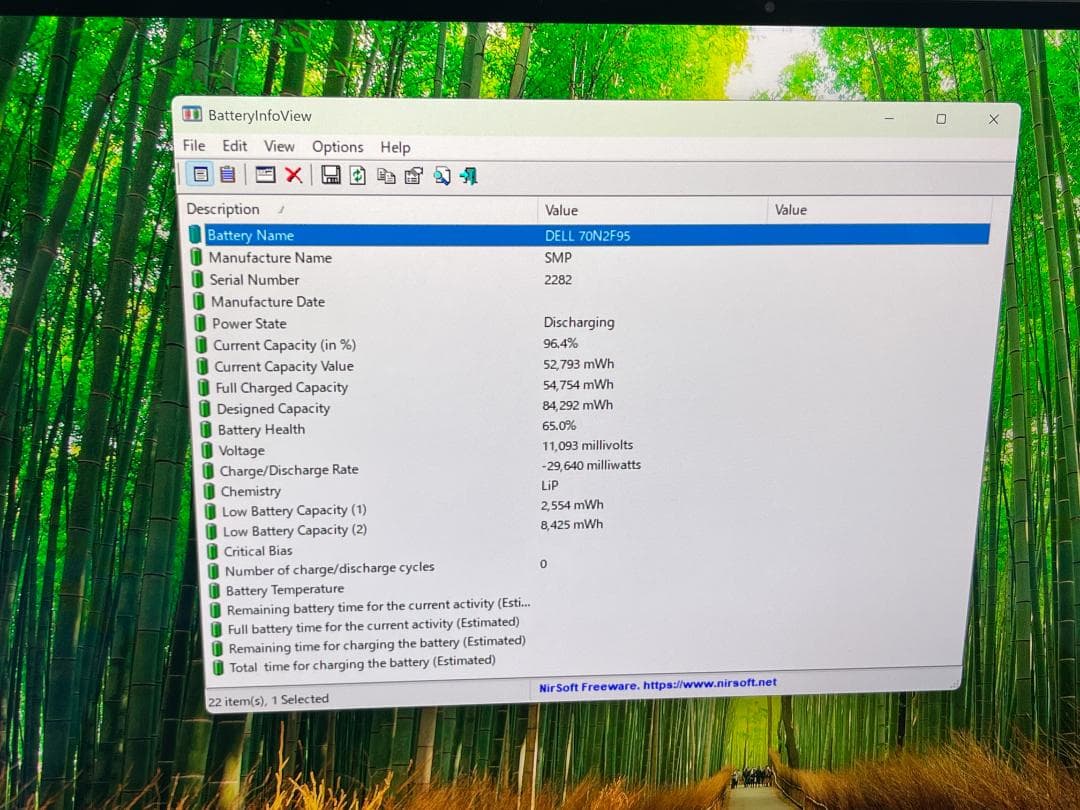1080x810 pixels.
Task: Click the Find magnifier toolbar icon
Action: [x=441, y=176]
